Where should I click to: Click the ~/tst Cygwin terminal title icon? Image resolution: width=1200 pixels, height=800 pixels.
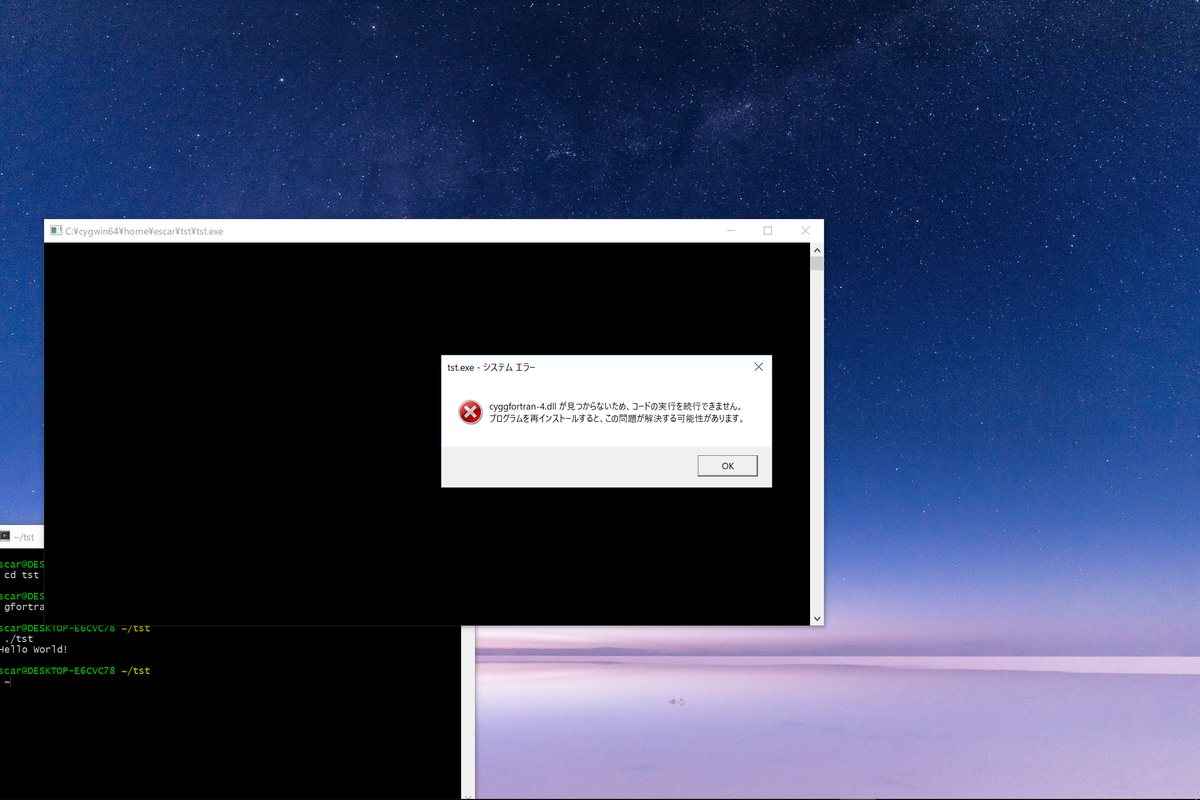click(5, 537)
